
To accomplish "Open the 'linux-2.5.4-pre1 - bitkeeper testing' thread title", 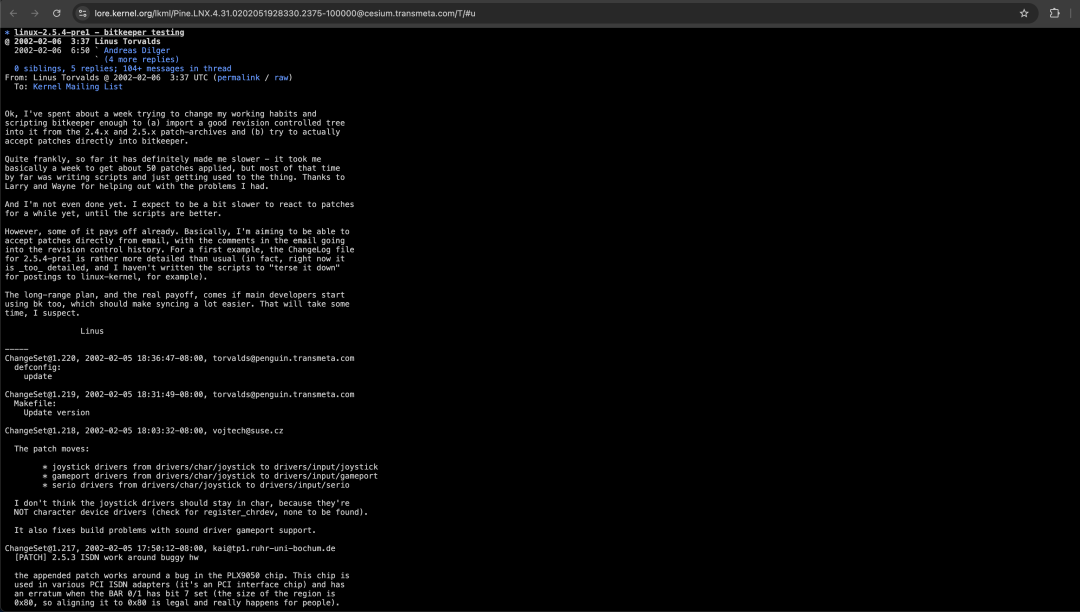I will (99, 32).
